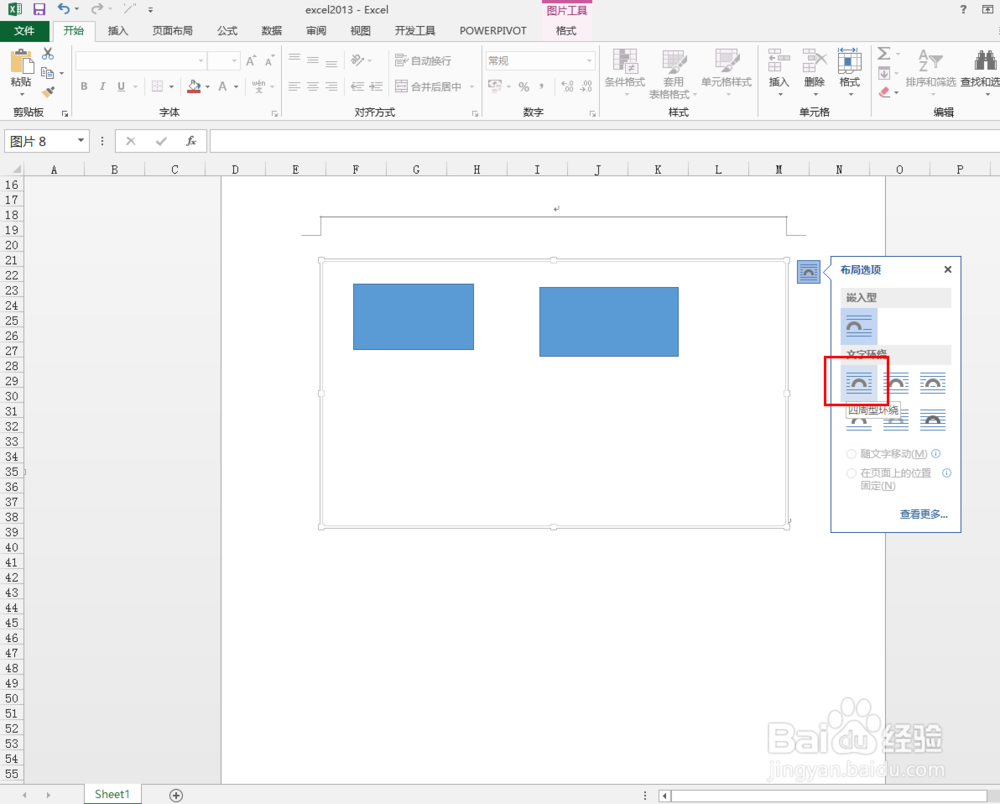
Task: Click the 查看更多 link in layout options
Action: pyautogui.click(x=921, y=513)
